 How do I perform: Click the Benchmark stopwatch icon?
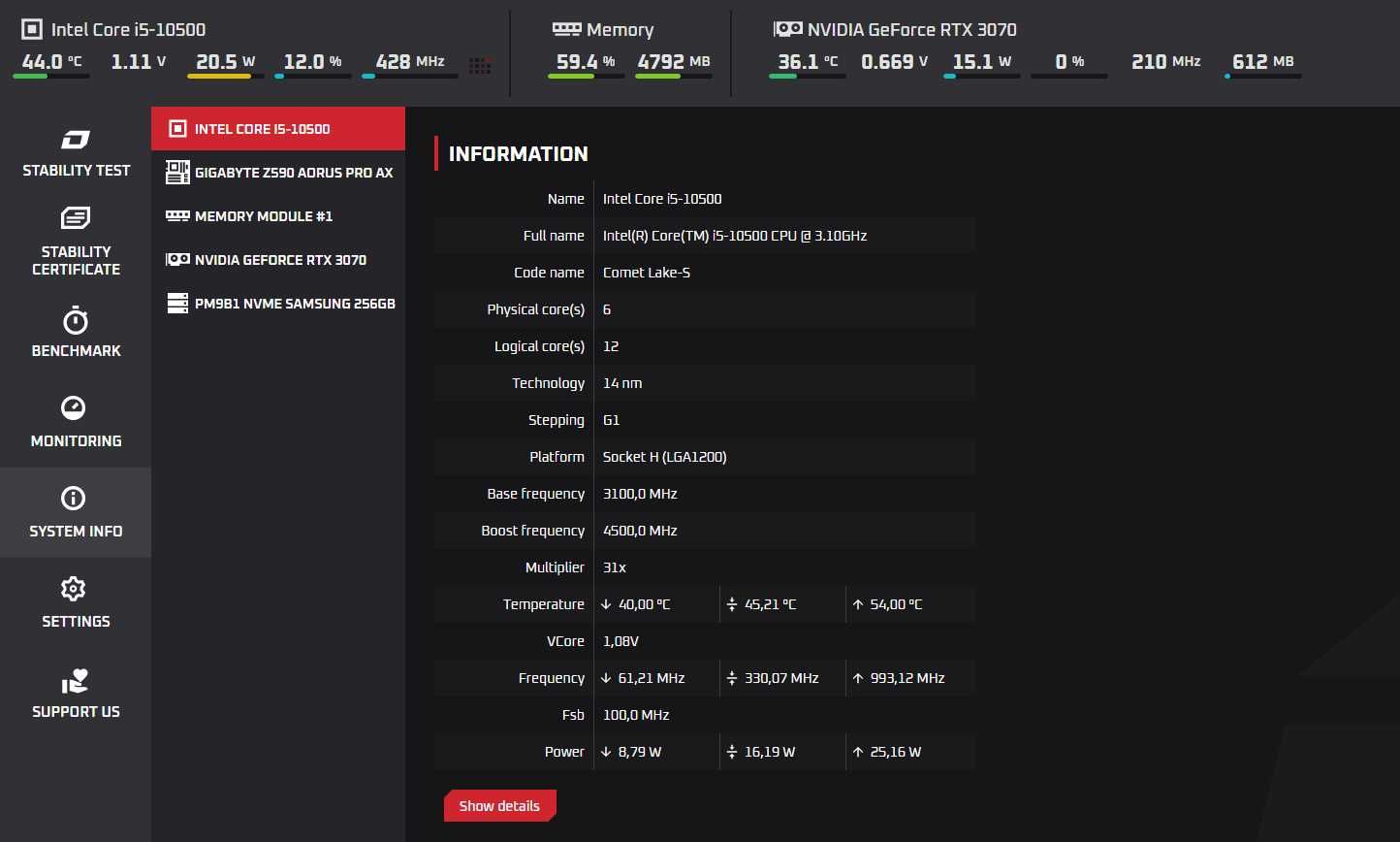tap(75, 320)
